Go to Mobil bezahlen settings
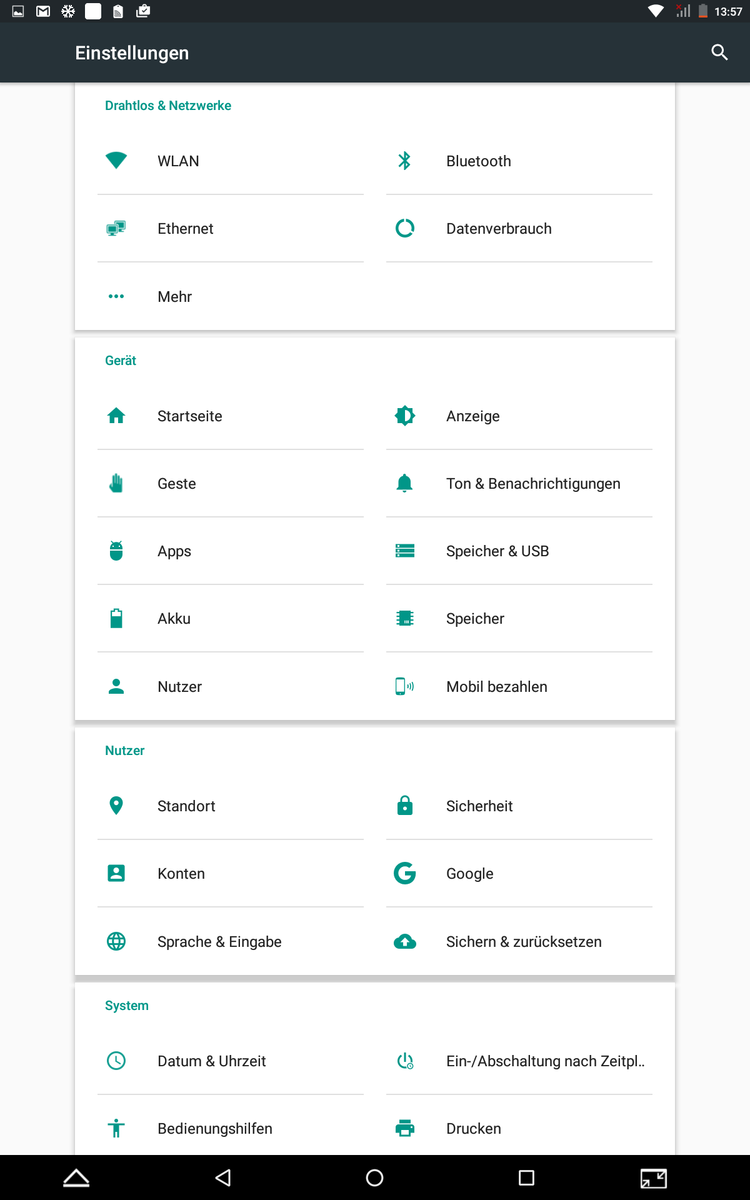The image size is (750, 1200). [x=496, y=687]
